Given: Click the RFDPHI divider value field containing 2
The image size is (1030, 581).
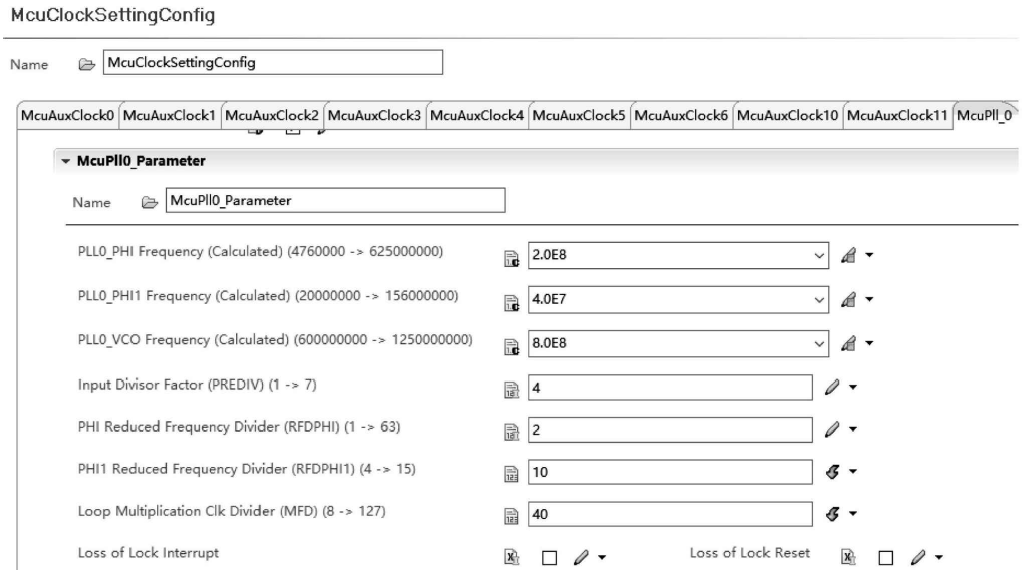Looking at the screenshot, I should click(x=670, y=430).
